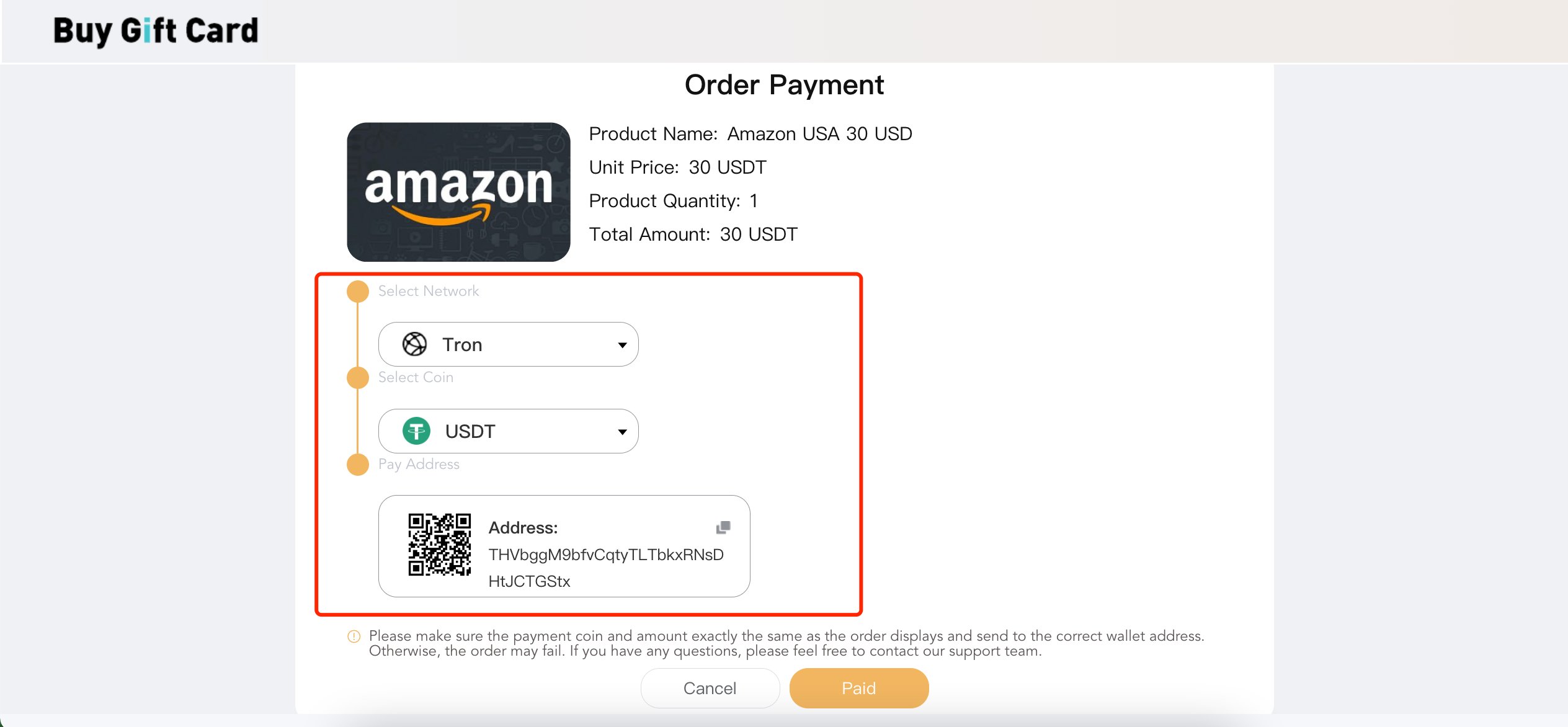Confirm payment with the Paid button
The image size is (1568, 727).
click(x=859, y=688)
